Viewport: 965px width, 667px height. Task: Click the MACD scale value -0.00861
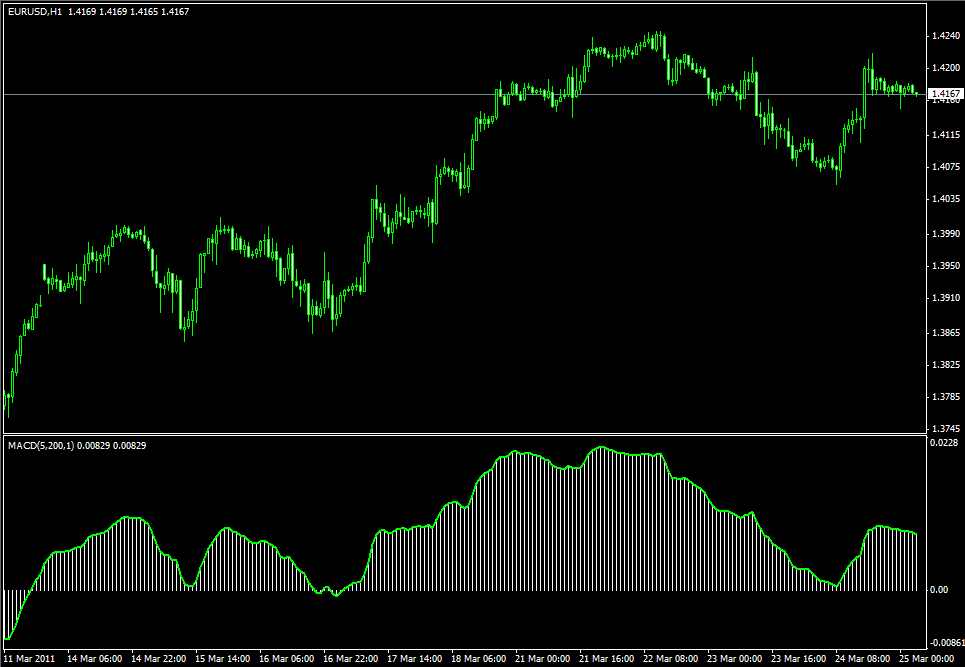pyautogui.click(x=946, y=643)
